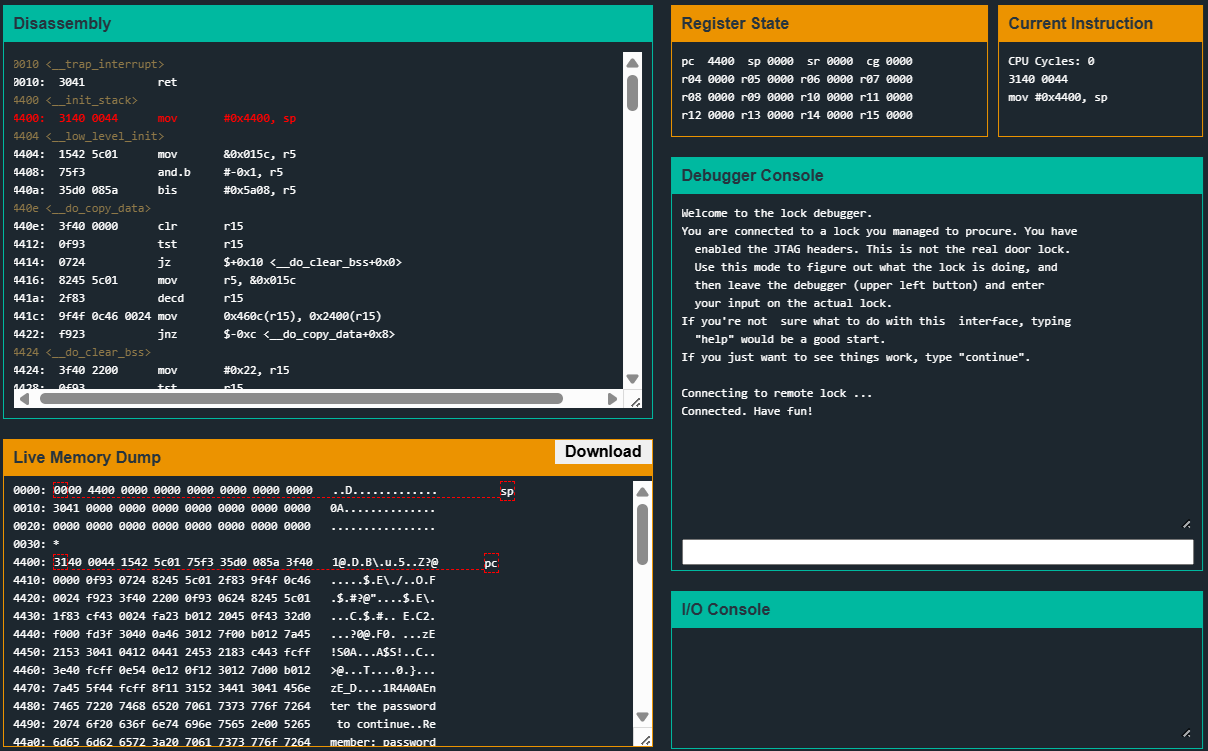Screen dimensions: 1208x751
Task: Click the pc marker in memory dump
Action: point(491,564)
